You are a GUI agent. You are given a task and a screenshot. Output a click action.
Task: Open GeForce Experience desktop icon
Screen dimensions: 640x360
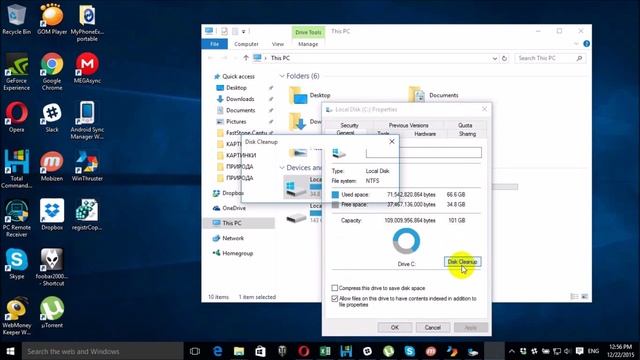click(16, 71)
